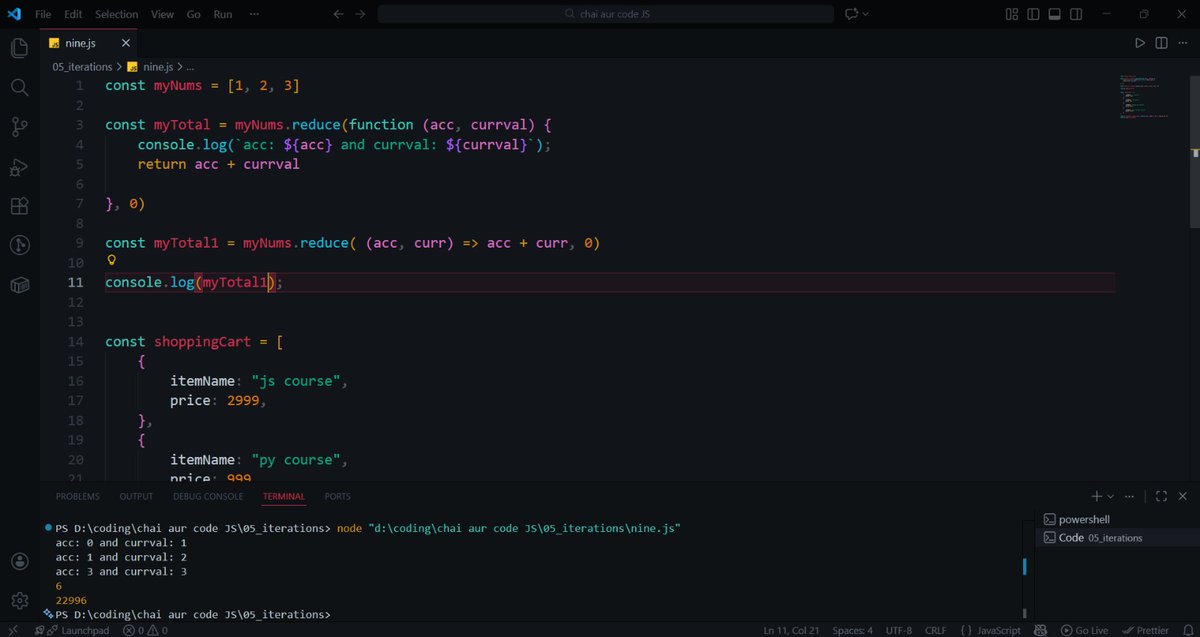Viewport: 1200px width, 637px height.
Task: Switch to the Terminal panel tab
Action: 284,496
